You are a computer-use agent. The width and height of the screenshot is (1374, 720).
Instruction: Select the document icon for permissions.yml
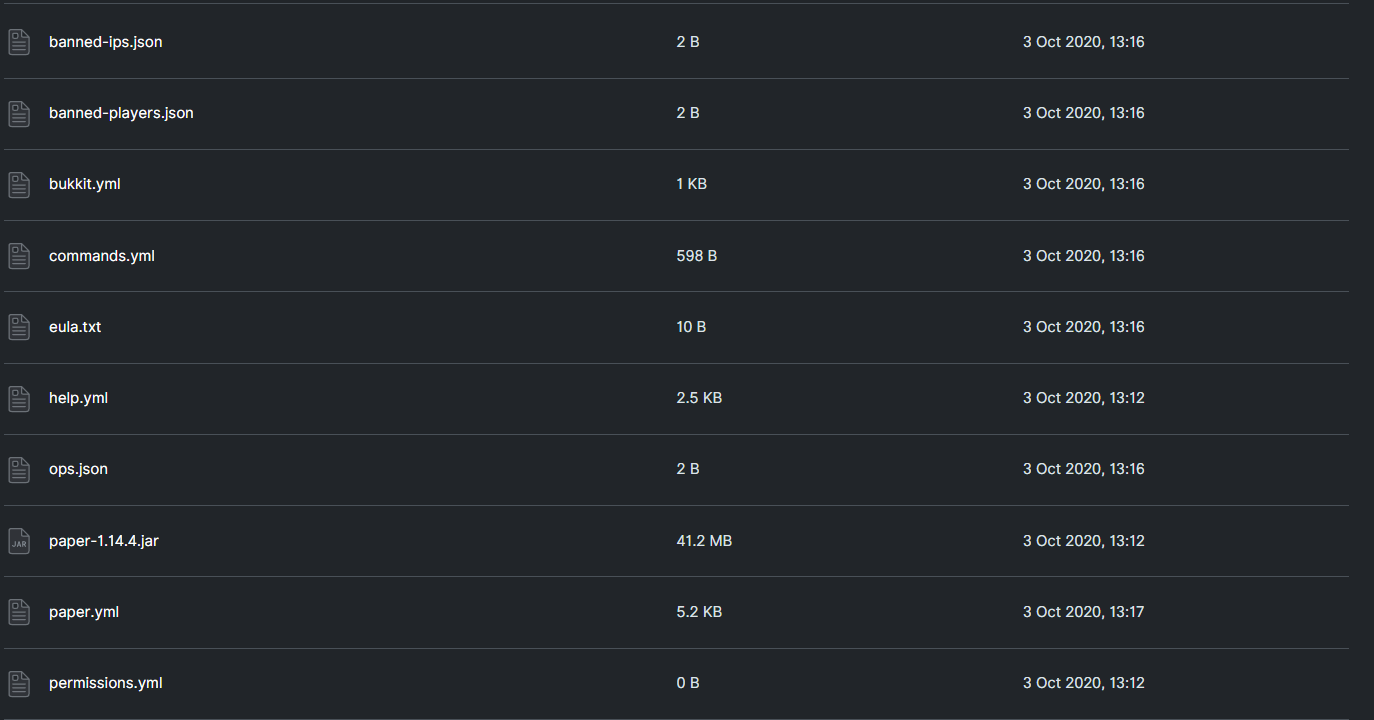click(x=19, y=683)
